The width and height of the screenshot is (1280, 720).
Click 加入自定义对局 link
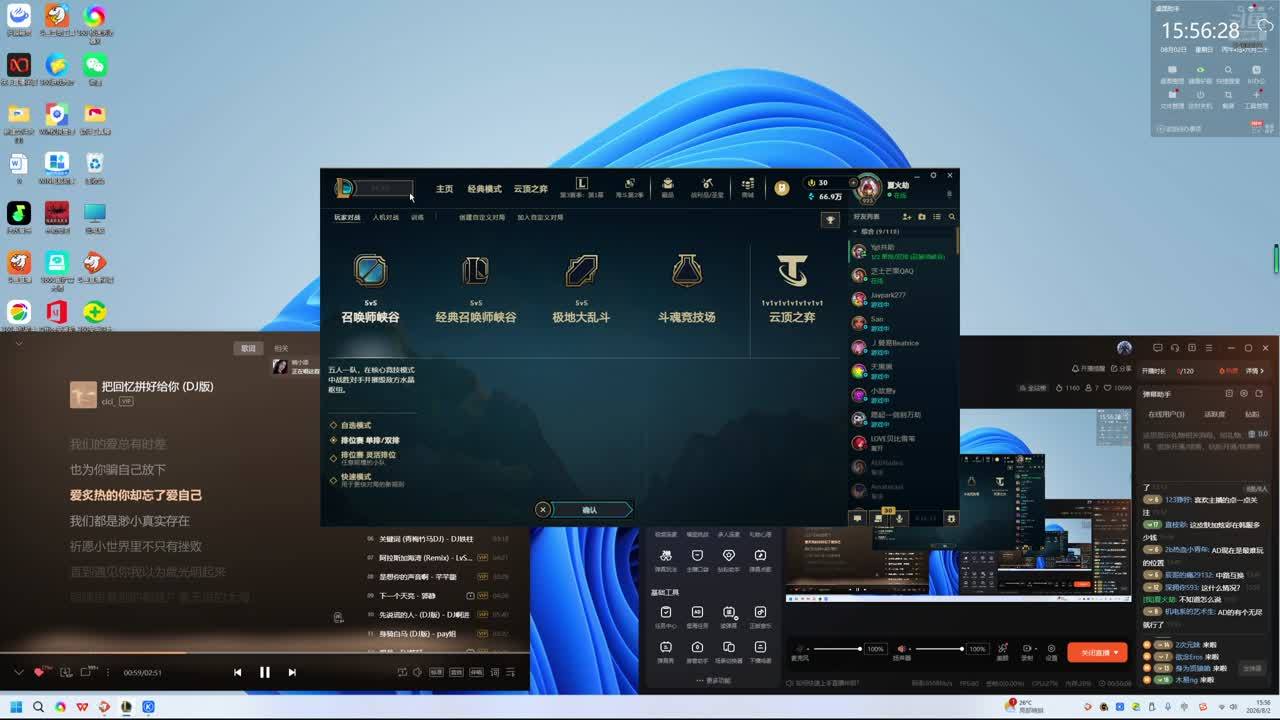[540, 217]
